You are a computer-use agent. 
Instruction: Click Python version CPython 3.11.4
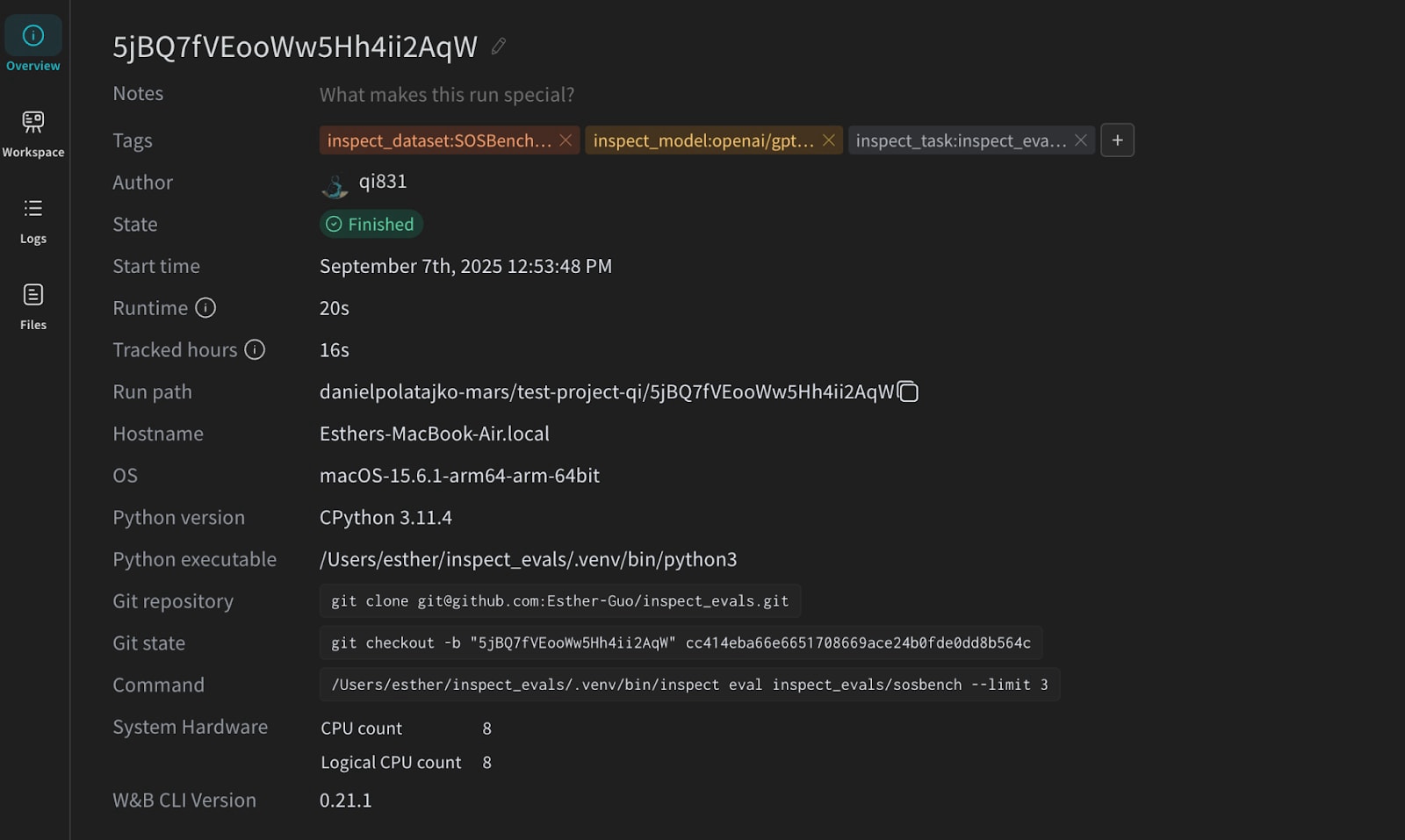pyautogui.click(x=385, y=518)
